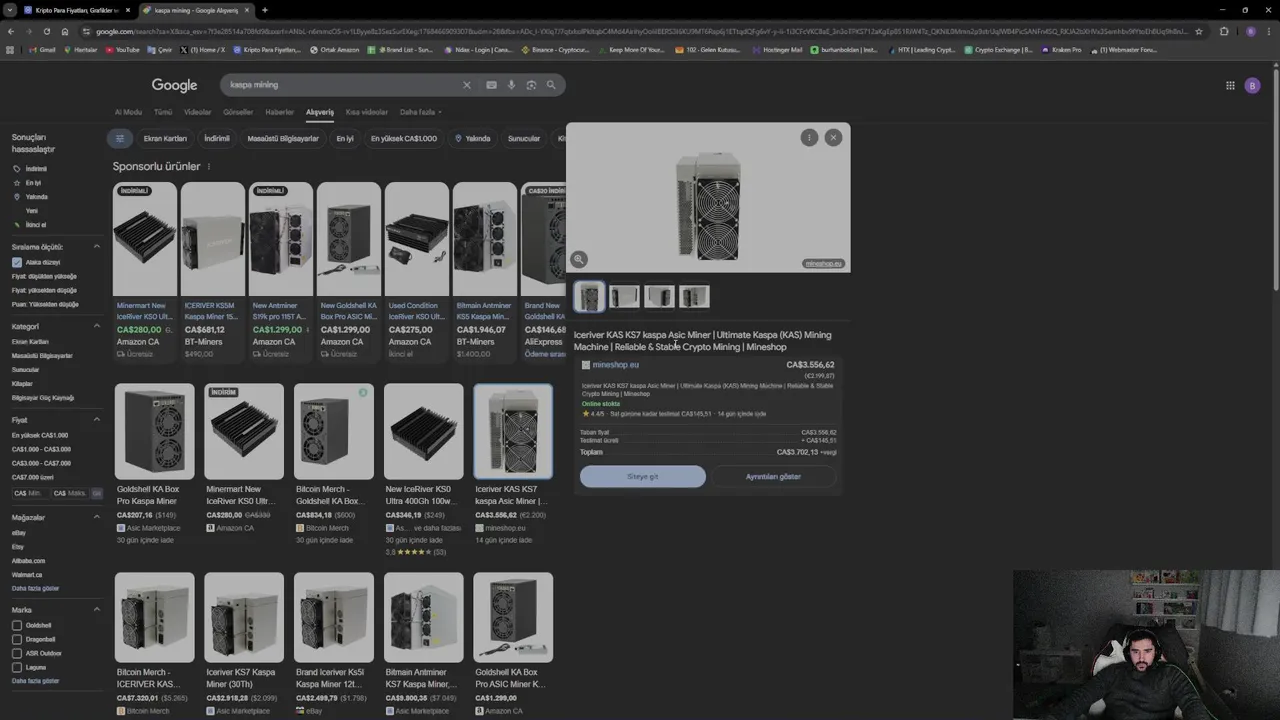This screenshot has width=1280, height=720.
Task: Show more brands via Daha fazla göster
Action: (35, 681)
